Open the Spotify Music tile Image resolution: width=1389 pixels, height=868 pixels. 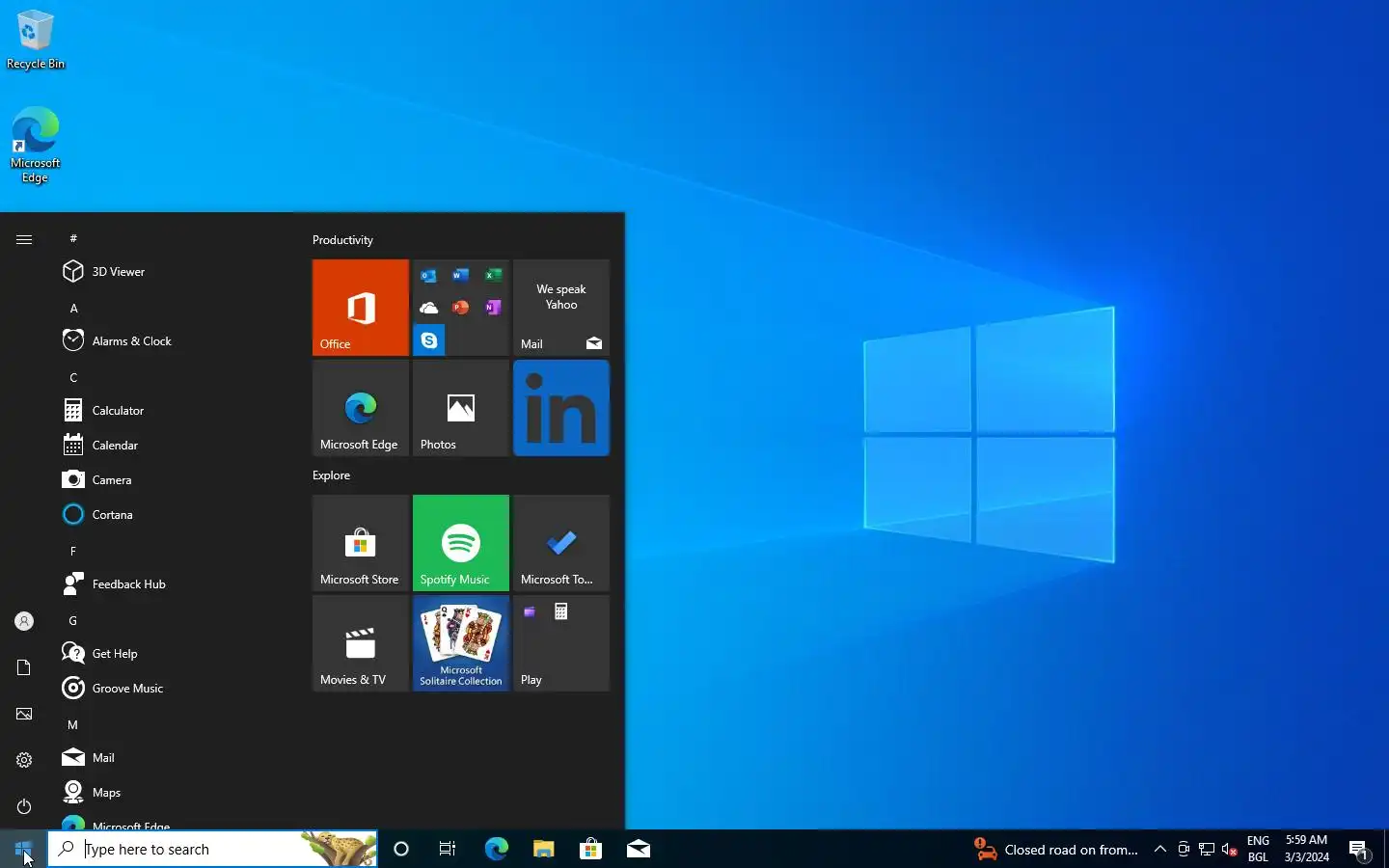click(x=461, y=543)
